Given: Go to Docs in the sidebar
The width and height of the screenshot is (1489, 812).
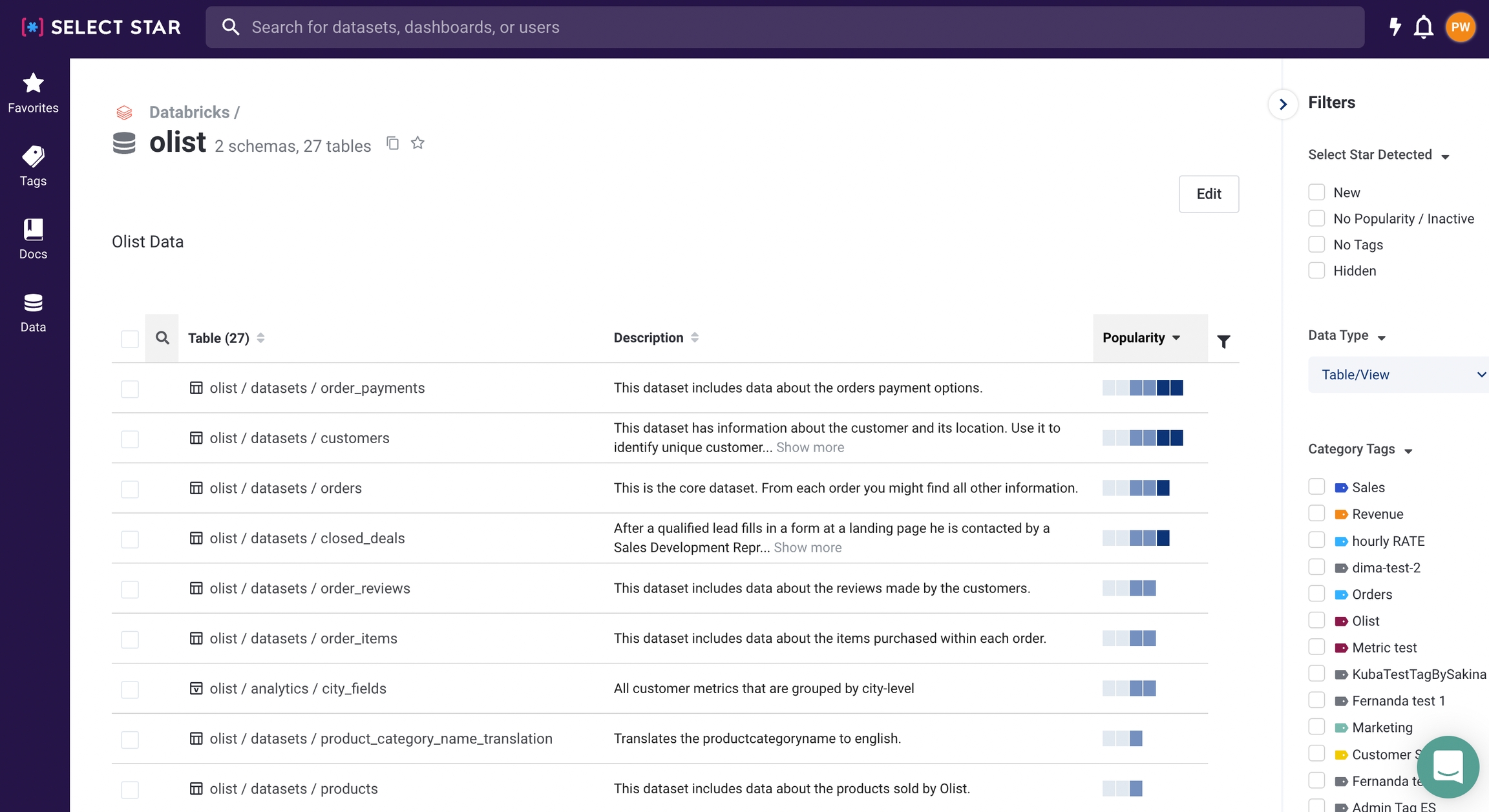Looking at the screenshot, I should tap(33, 239).
